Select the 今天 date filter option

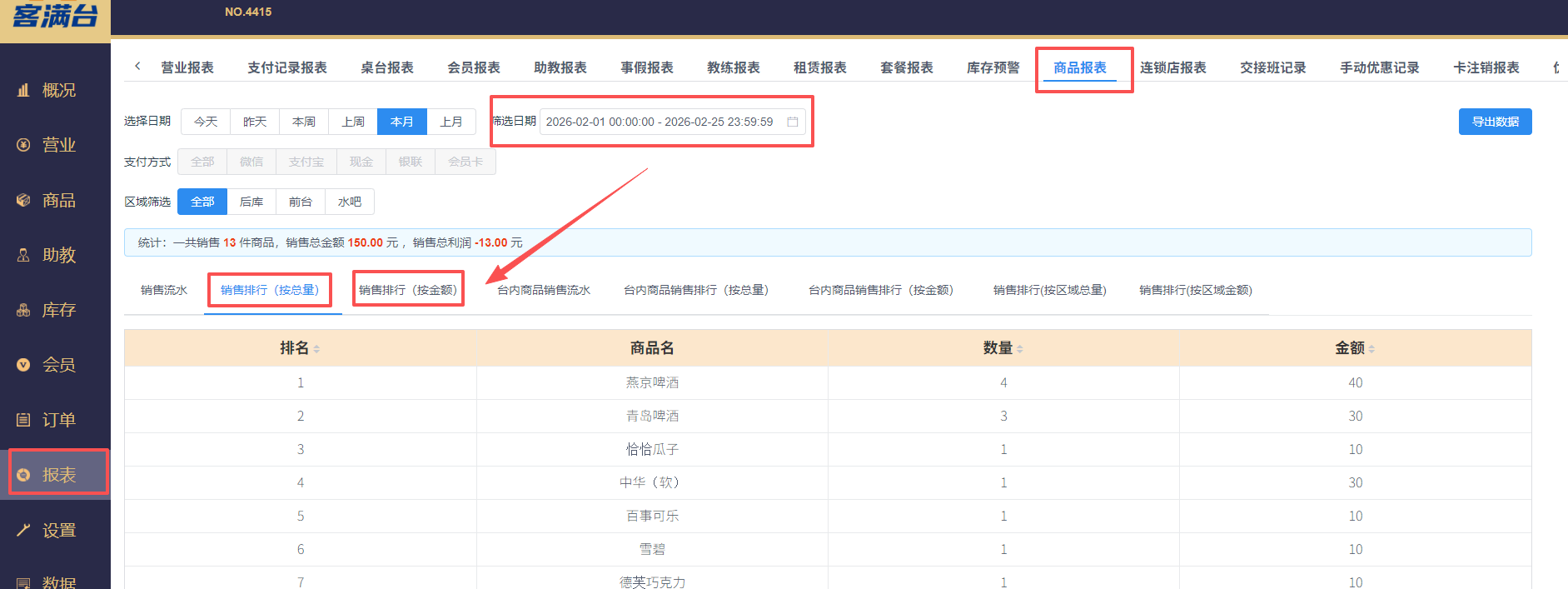coord(206,122)
